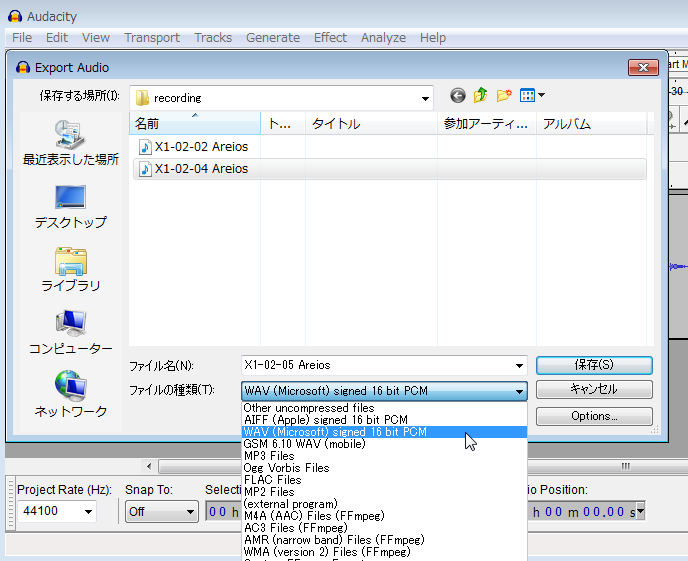Click the Cancel (キャンセル) button
The height and width of the screenshot is (561, 688).
(x=594, y=389)
